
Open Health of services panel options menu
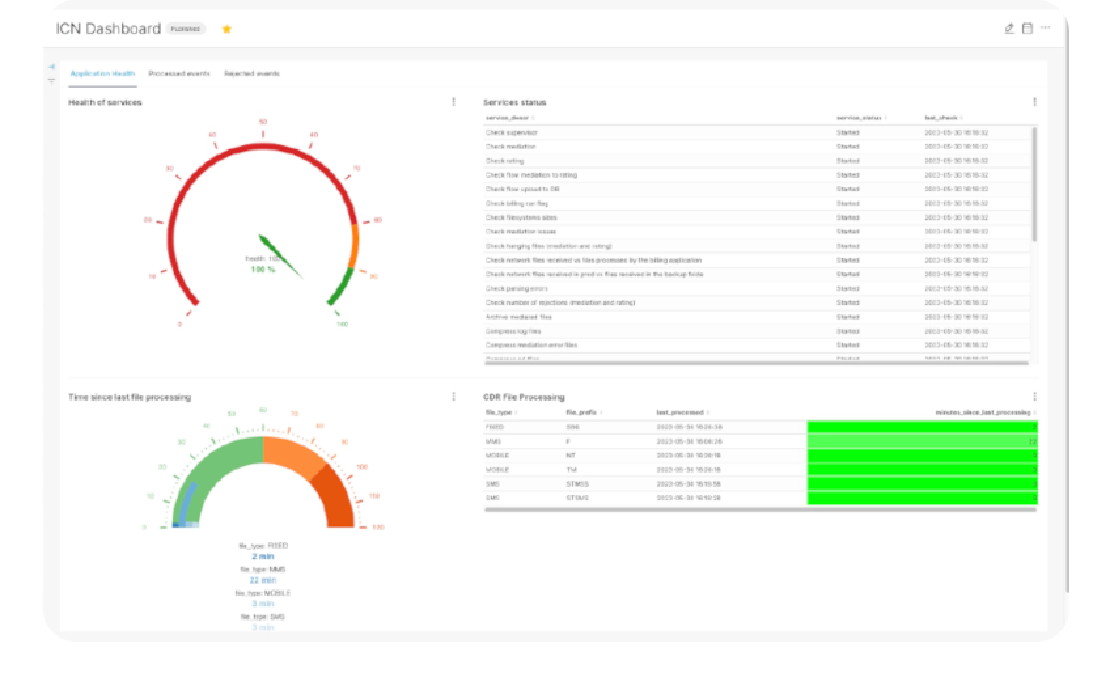(454, 102)
